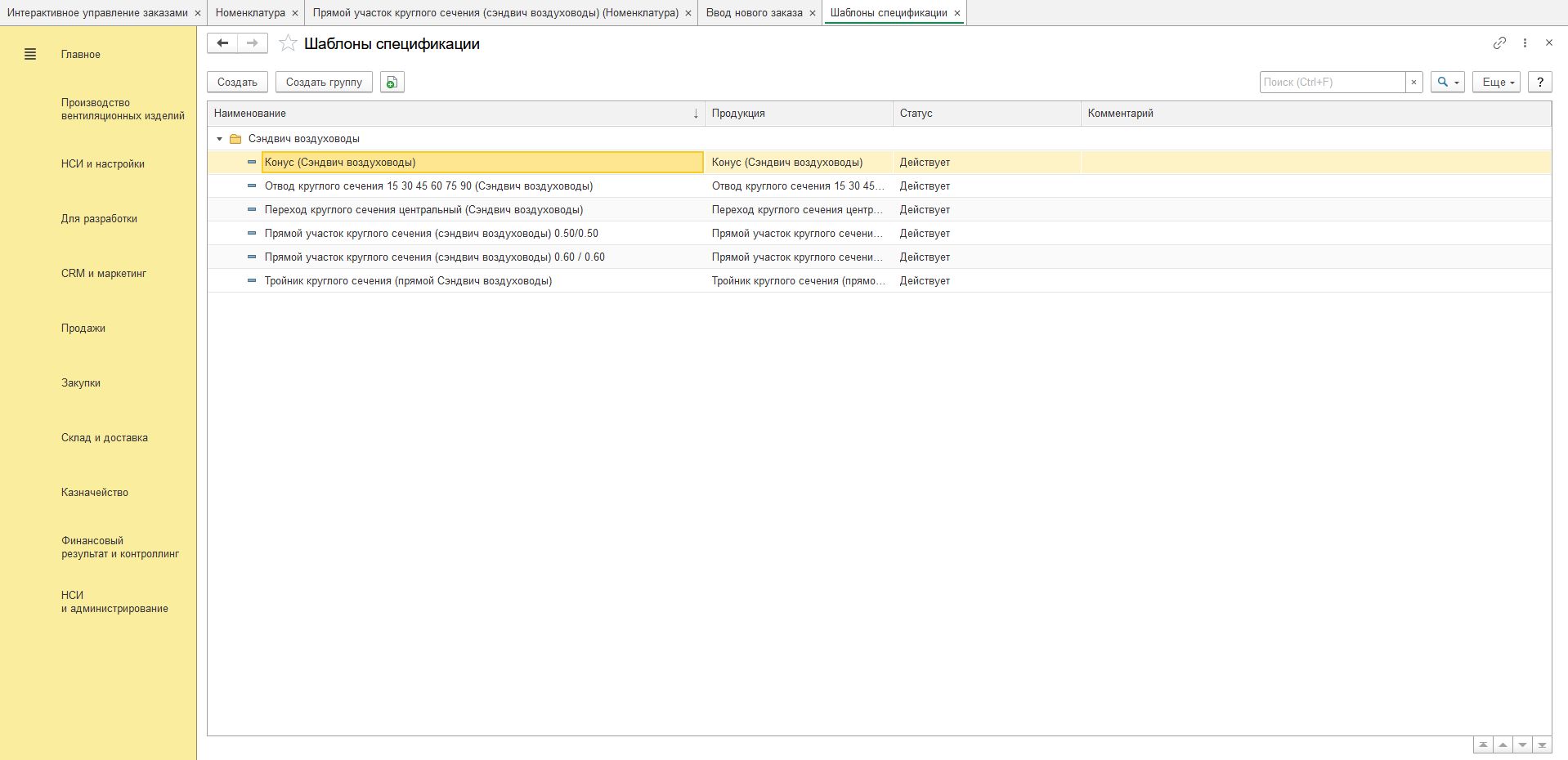Click the forward navigation arrow

253,43
